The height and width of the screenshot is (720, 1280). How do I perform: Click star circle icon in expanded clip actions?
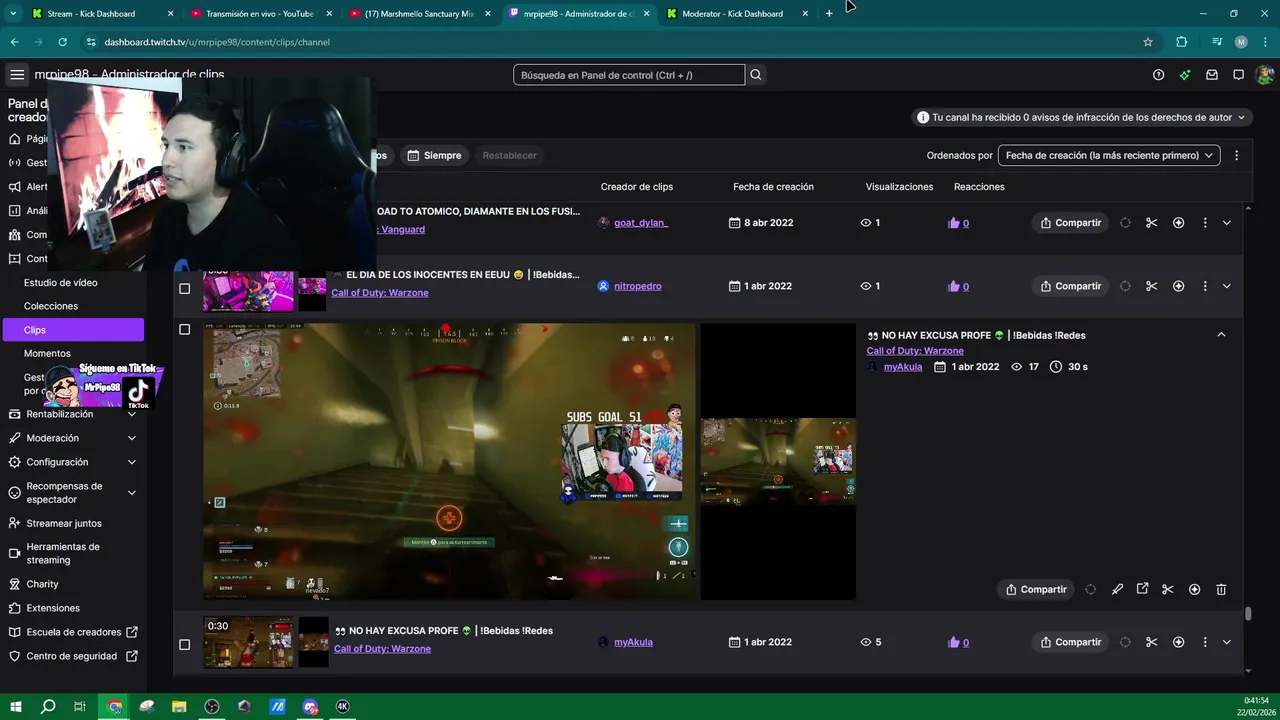[1194, 590]
